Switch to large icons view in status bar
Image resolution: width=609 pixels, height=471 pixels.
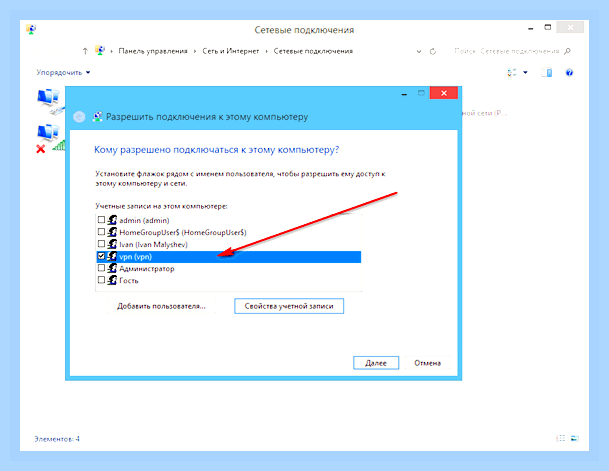coord(574,439)
